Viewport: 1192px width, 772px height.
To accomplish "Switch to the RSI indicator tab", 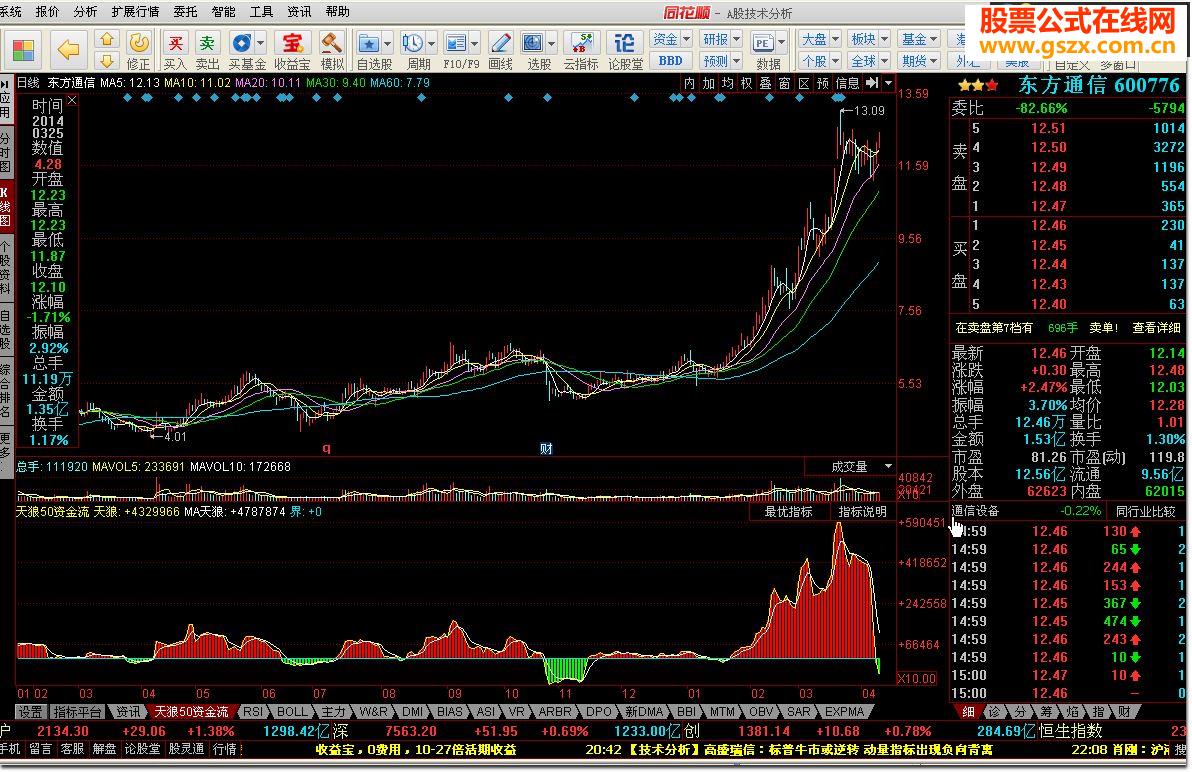I will click(x=253, y=712).
